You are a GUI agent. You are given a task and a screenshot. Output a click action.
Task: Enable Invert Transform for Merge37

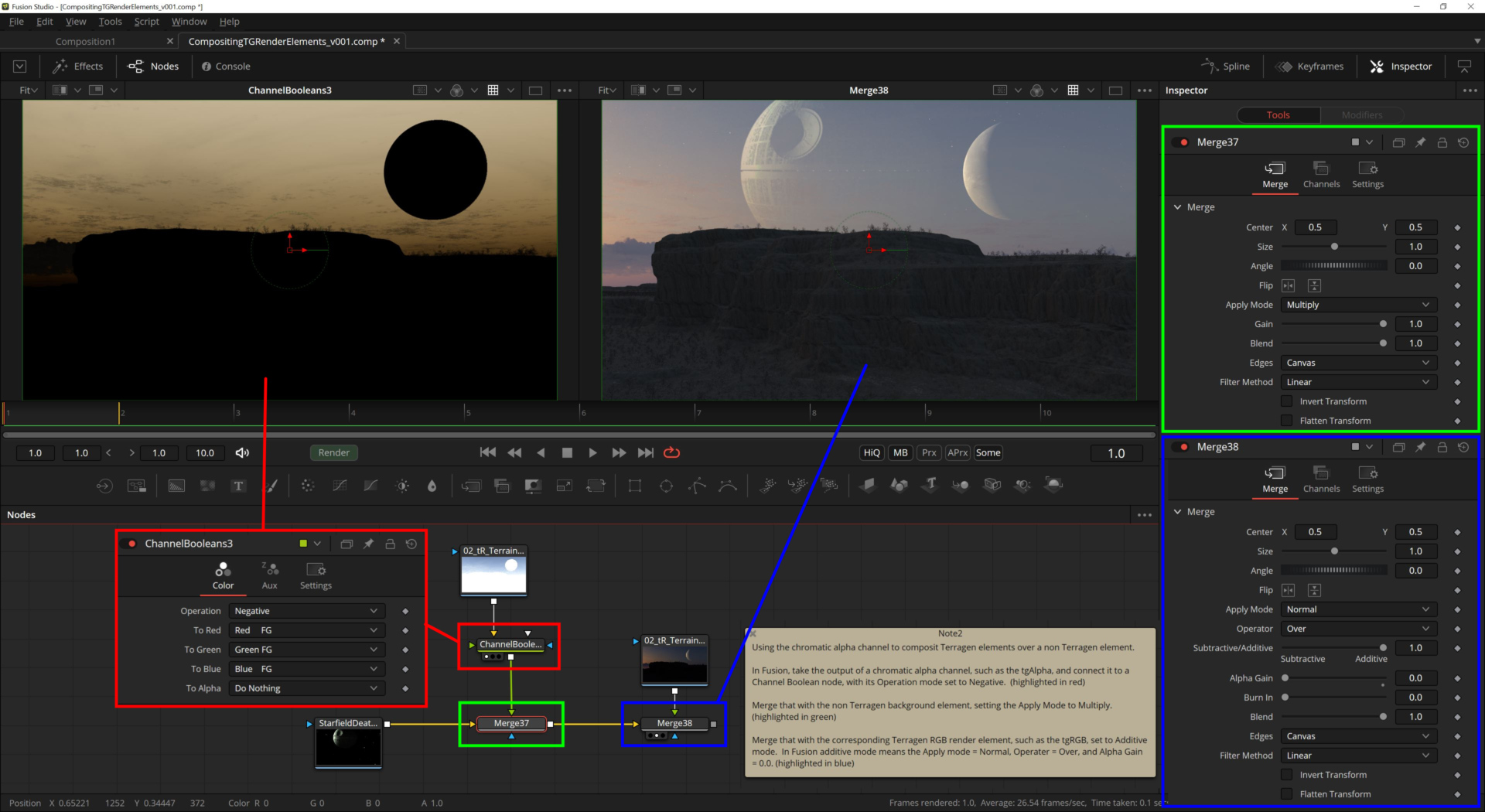[x=1286, y=401]
